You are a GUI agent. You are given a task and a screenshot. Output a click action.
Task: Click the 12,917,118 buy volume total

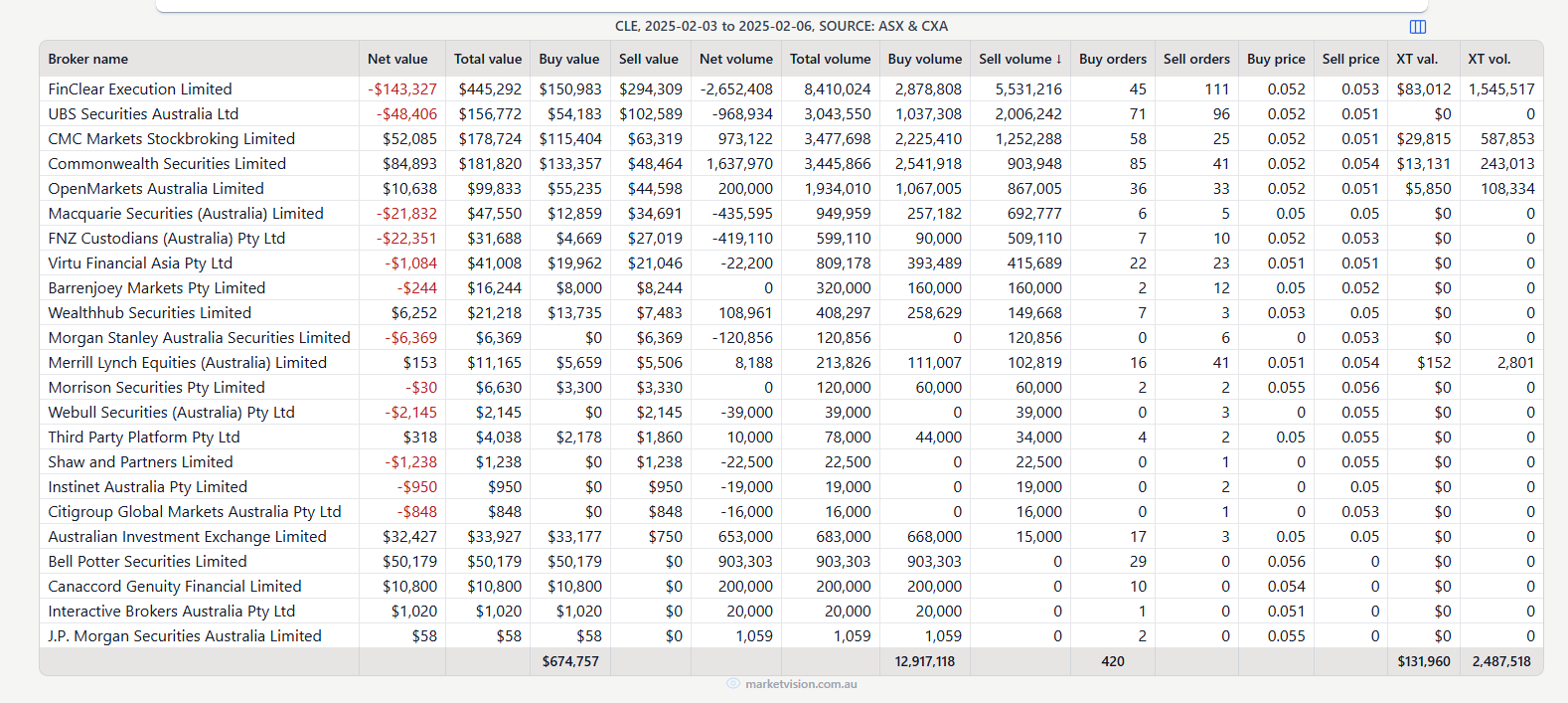click(x=925, y=661)
